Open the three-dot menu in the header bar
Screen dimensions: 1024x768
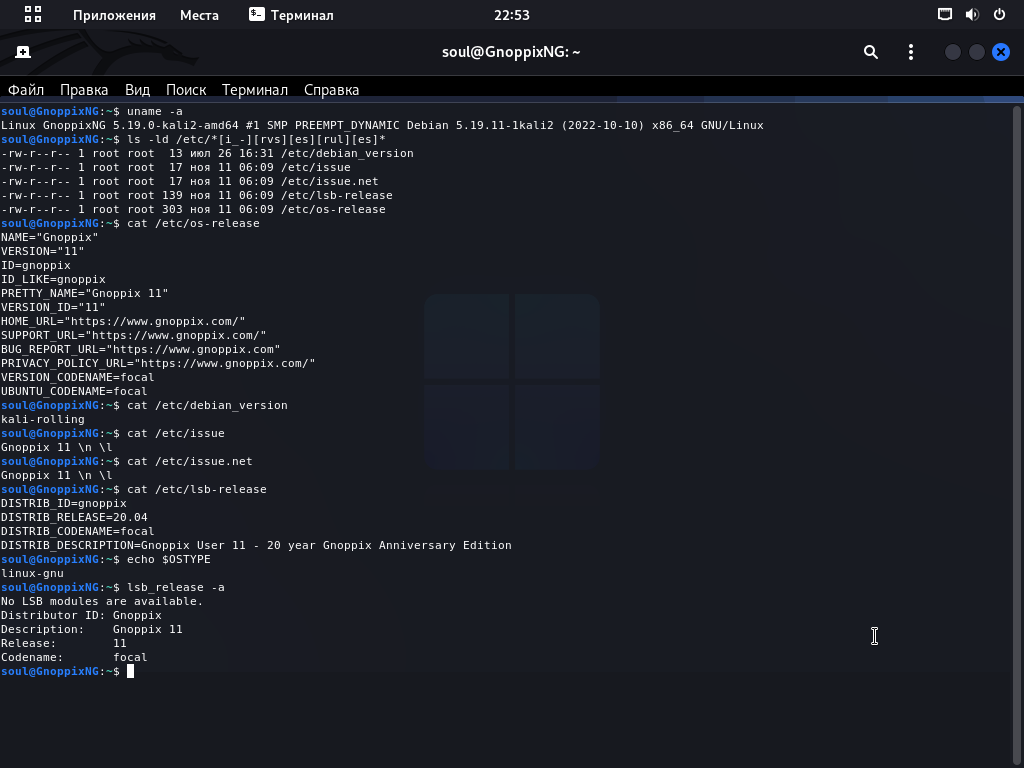[911, 52]
